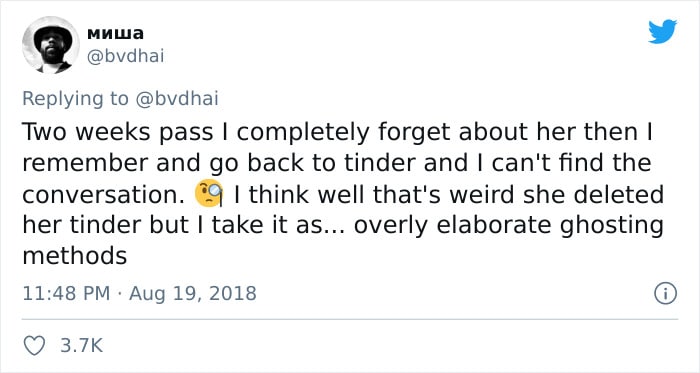The image size is (700, 373).
Task: Like the tweet with the heart icon
Action: 34,346
